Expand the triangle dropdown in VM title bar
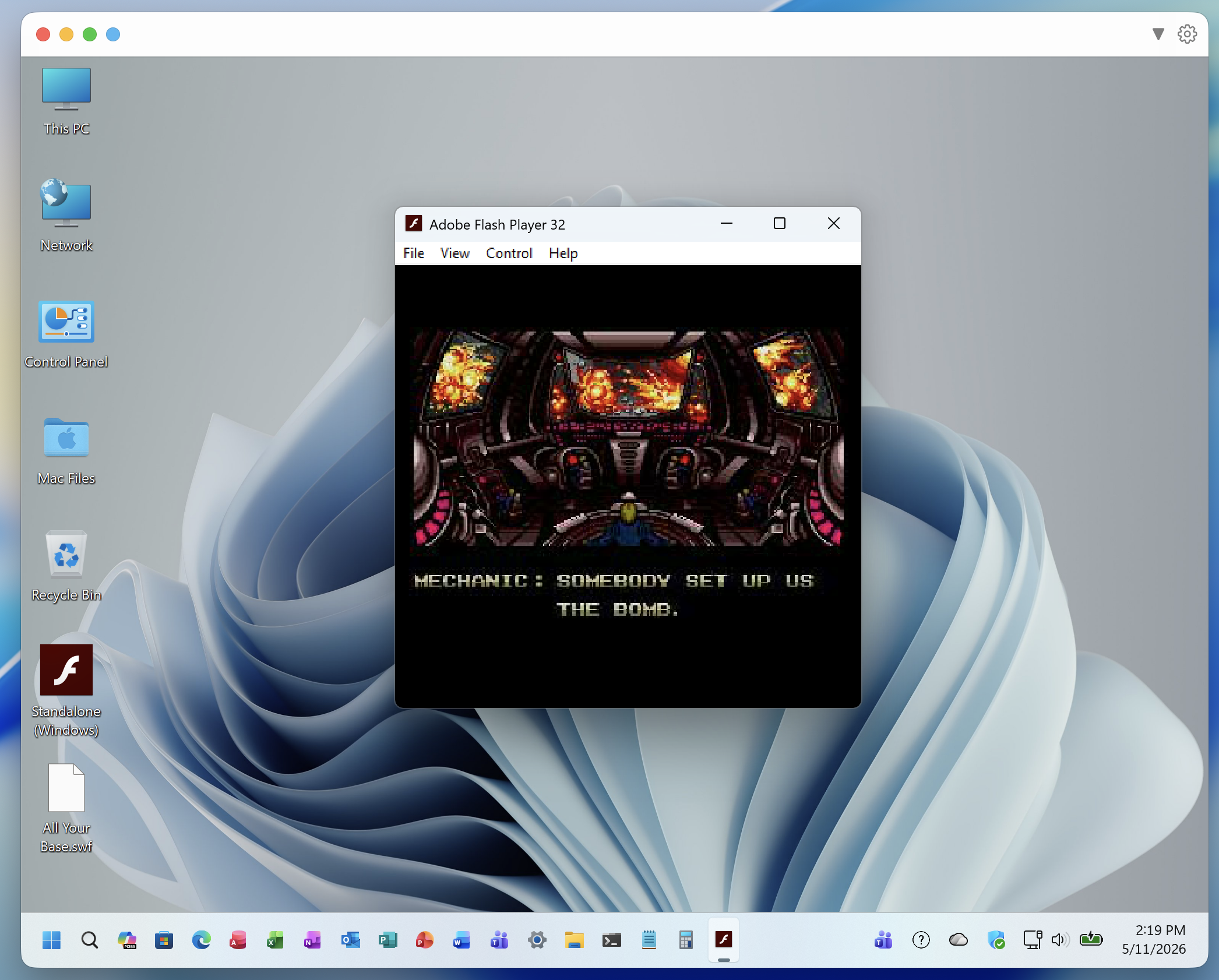 point(1158,34)
